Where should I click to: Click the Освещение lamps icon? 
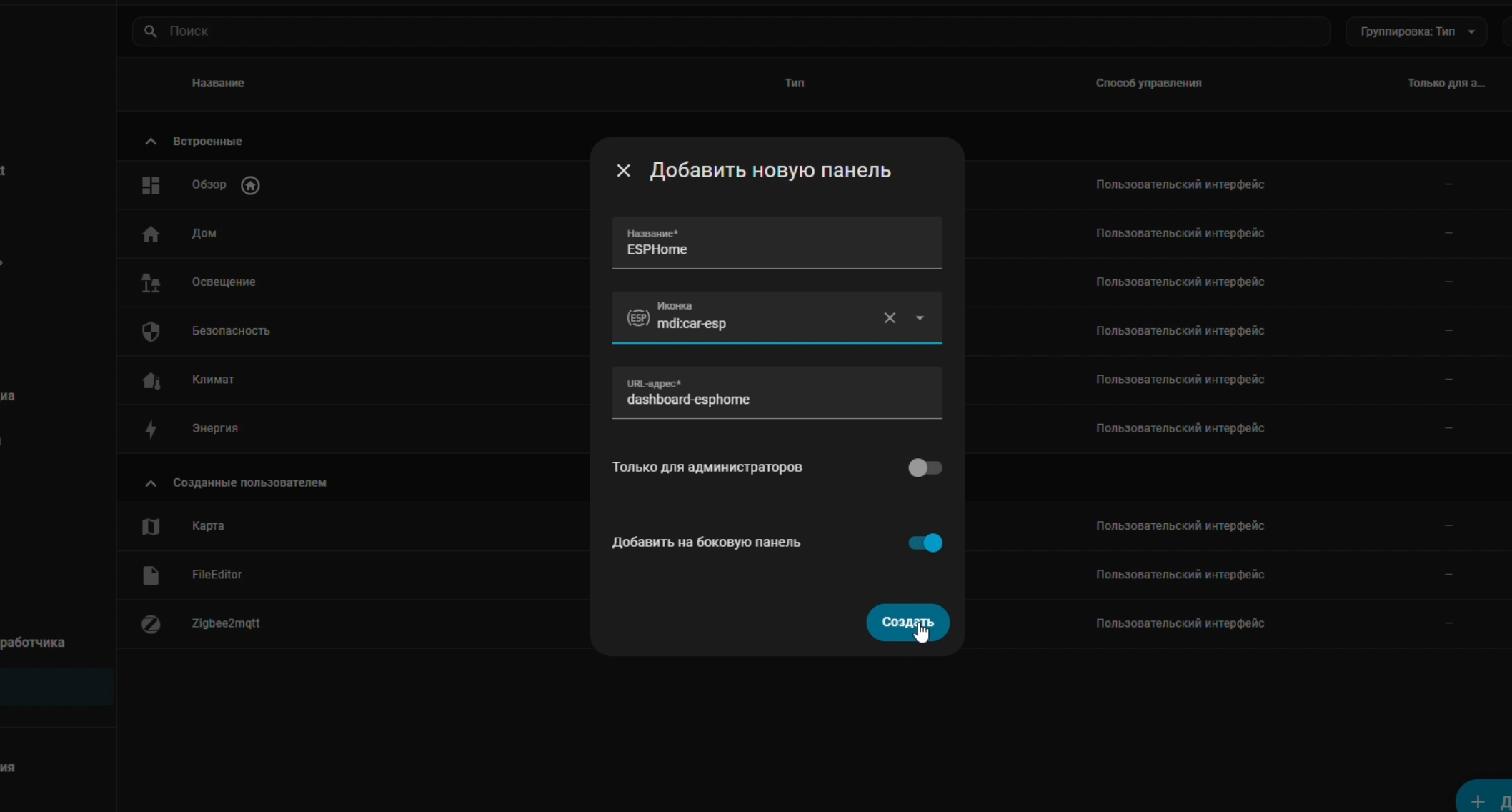(x=151, y=283)
